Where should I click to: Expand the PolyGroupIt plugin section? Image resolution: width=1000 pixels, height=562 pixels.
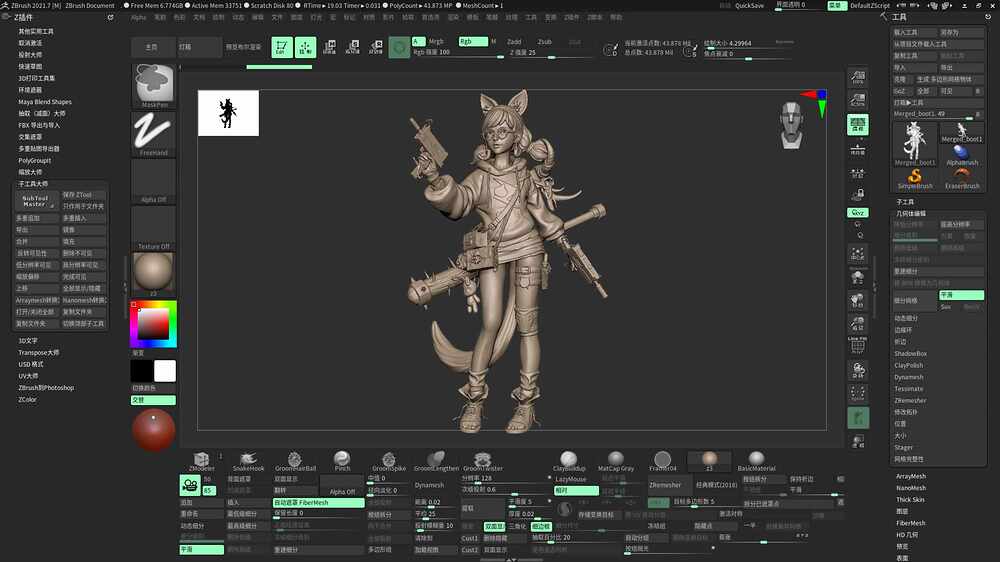tap(34, 160)
